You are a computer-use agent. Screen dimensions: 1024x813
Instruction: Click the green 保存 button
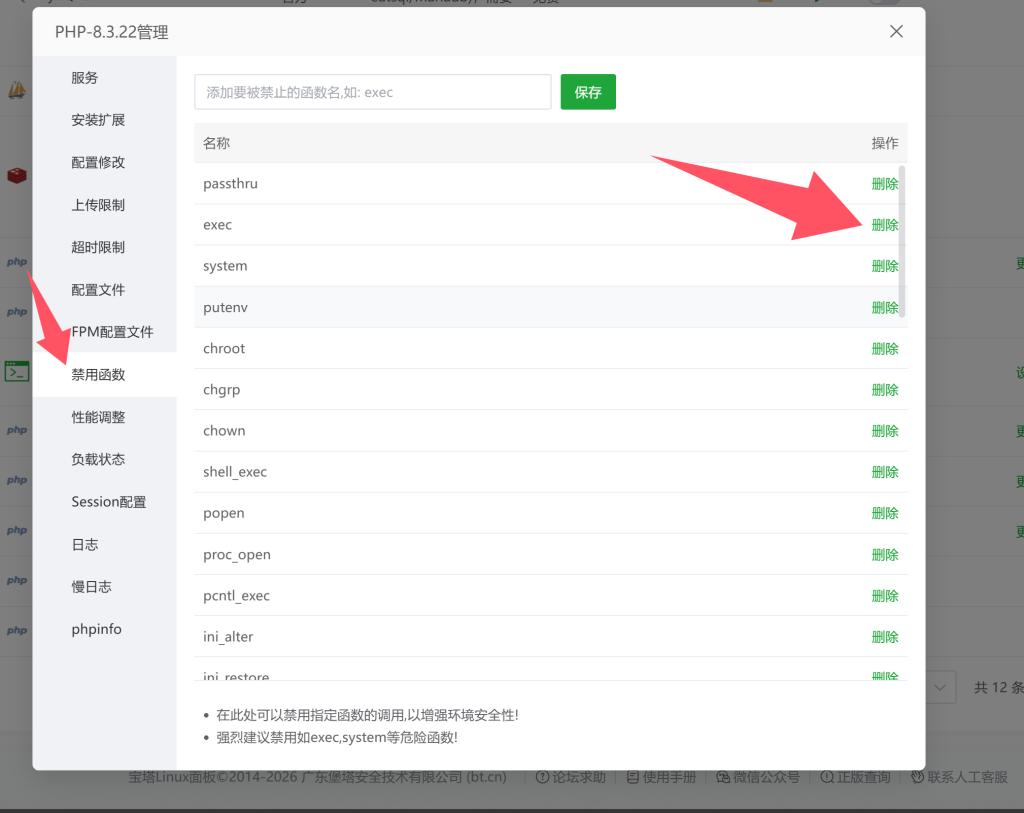(588, 92)
